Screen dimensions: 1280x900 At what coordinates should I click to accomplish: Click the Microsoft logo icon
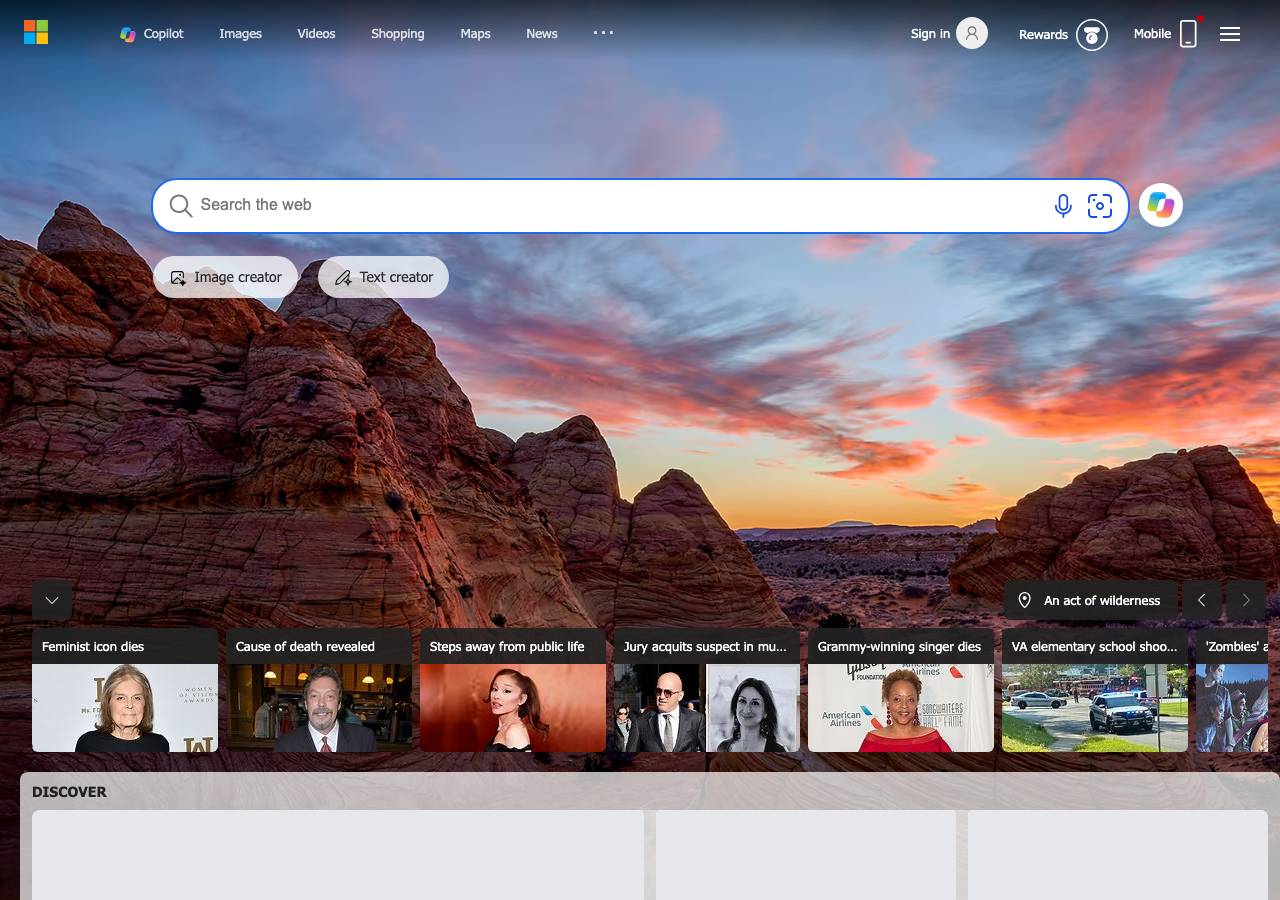(x=36, y=33)
